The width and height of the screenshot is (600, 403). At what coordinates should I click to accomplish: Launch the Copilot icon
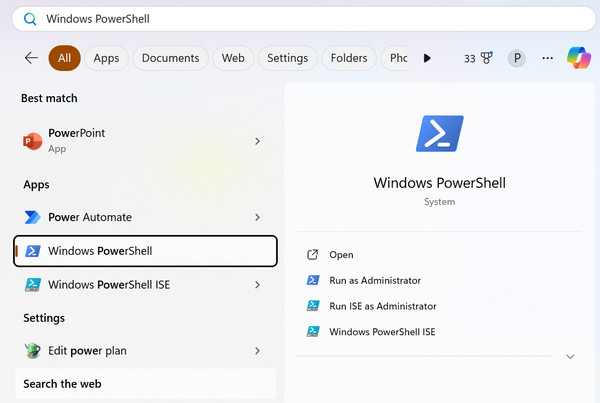coord(579,58)
